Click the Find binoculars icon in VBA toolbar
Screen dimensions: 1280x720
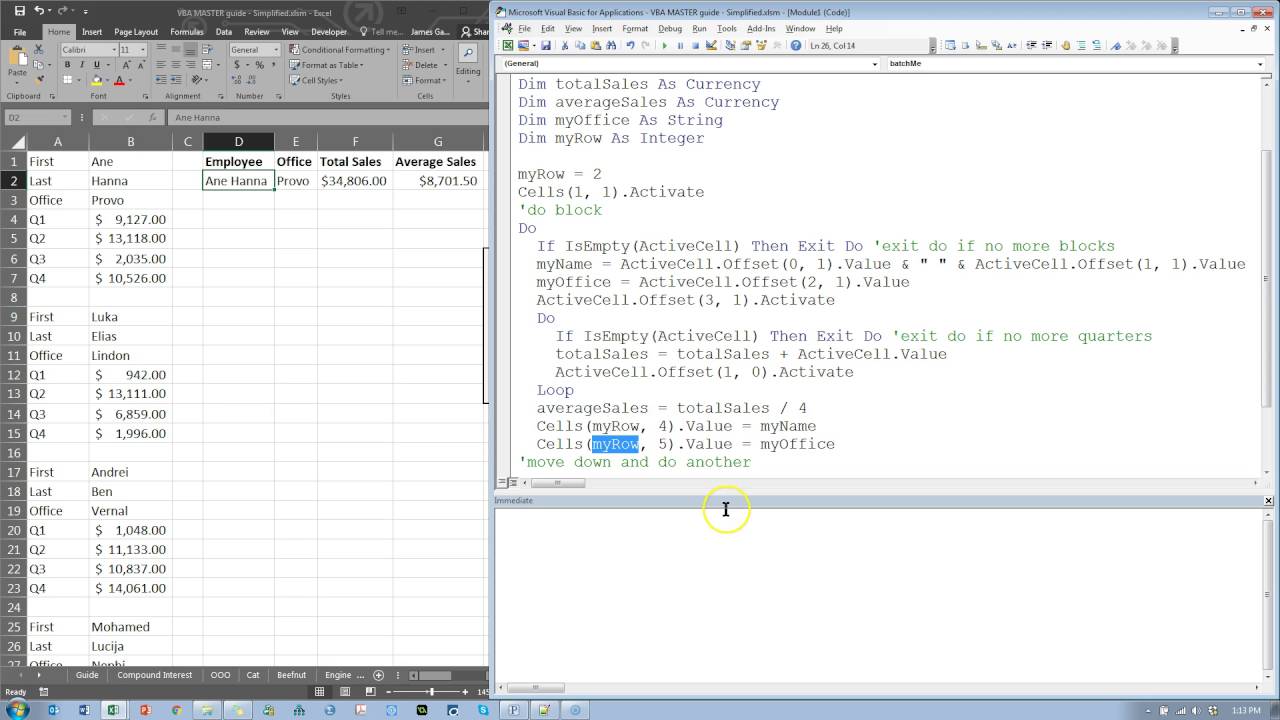click(612, 45)
